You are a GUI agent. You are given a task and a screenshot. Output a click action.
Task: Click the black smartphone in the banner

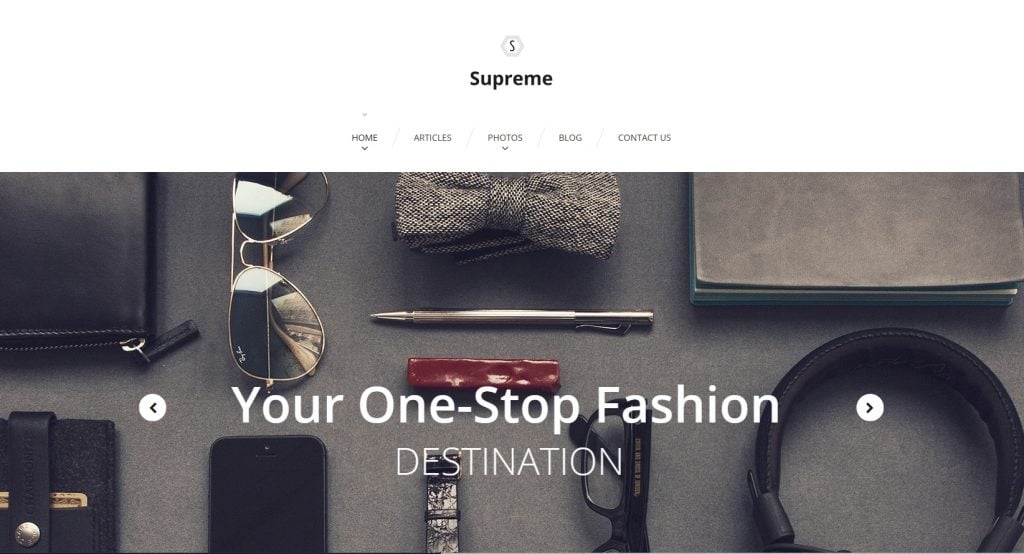(x=268, y=495)
